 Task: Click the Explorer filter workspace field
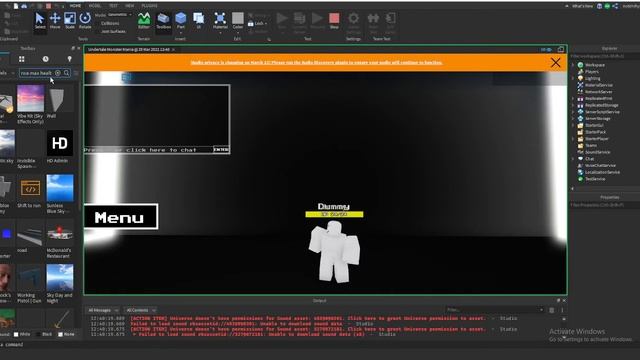(604, 56)
